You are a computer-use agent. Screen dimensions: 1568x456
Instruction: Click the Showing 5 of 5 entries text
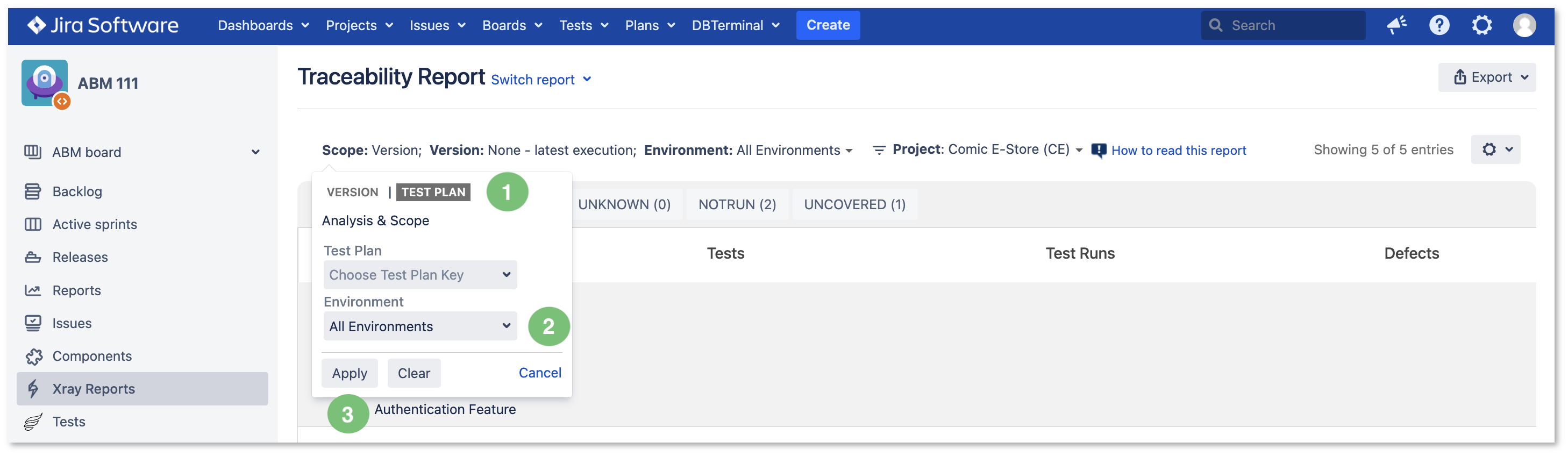[x=1383, y=150]
